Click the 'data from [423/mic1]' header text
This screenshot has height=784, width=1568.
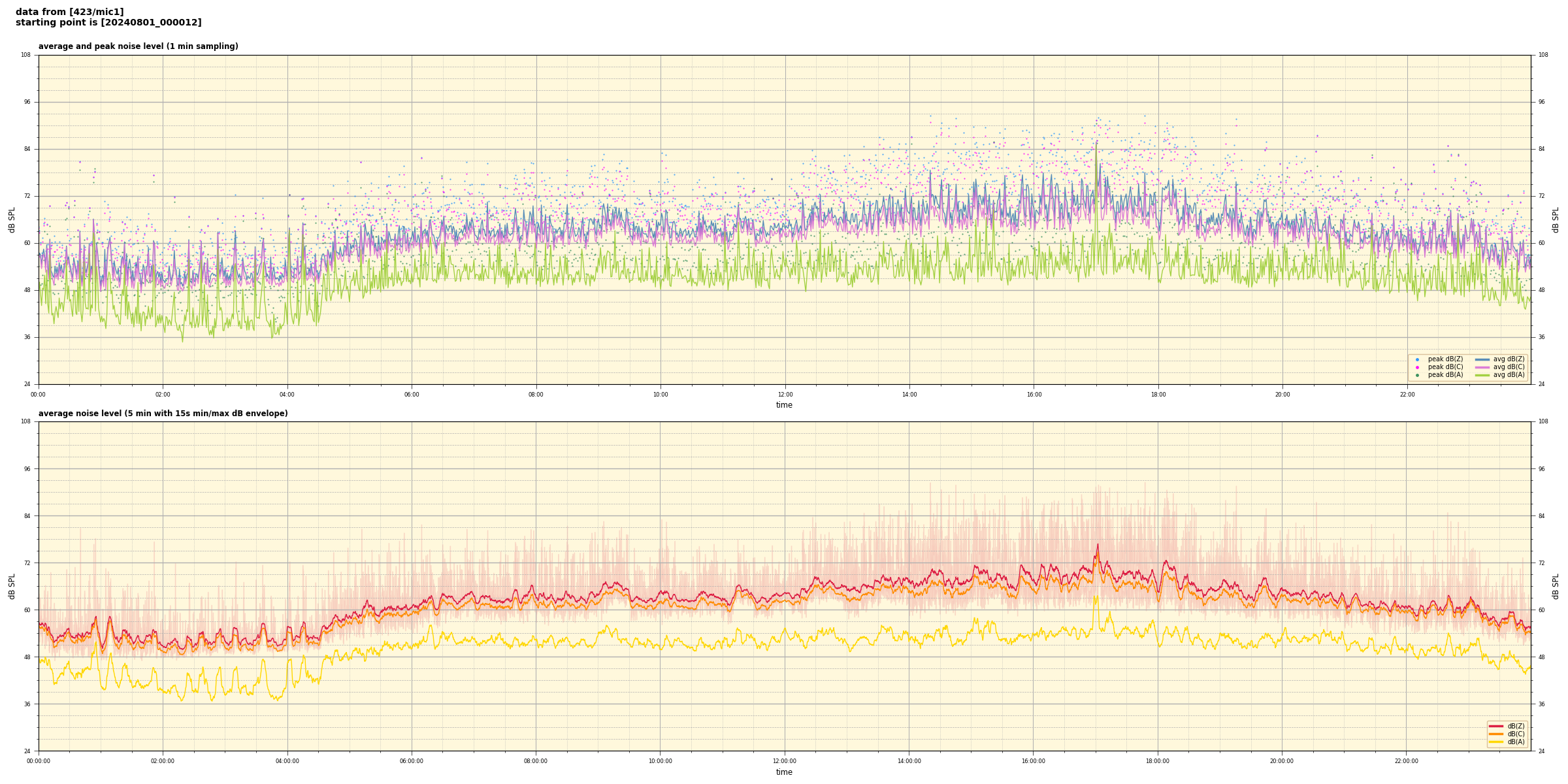[x=69, y=12]
